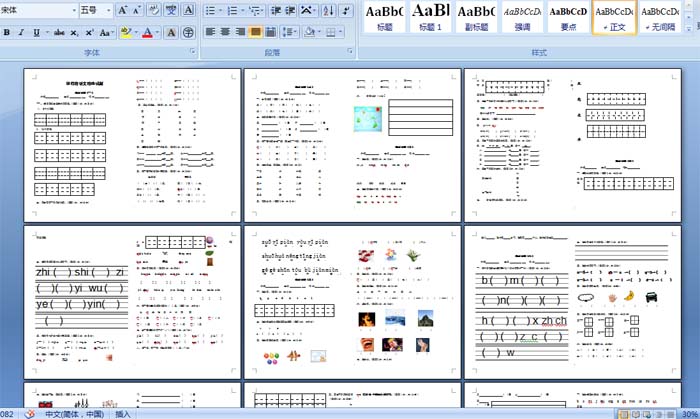The width and height of the screenshot is (700, 419).
Task: Open the line spacing options
Action: pyautogui.click(x=289, y=32)
